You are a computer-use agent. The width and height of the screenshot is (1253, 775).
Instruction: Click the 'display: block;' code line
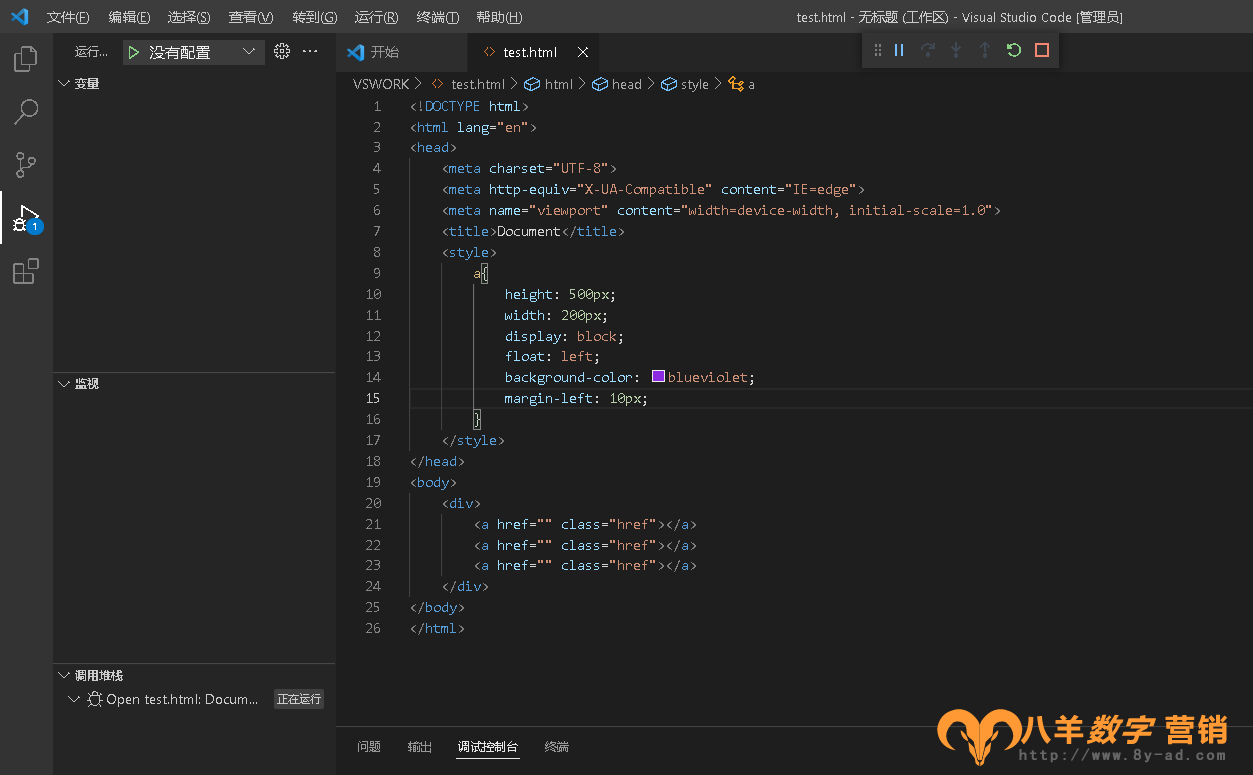[564, 336]
